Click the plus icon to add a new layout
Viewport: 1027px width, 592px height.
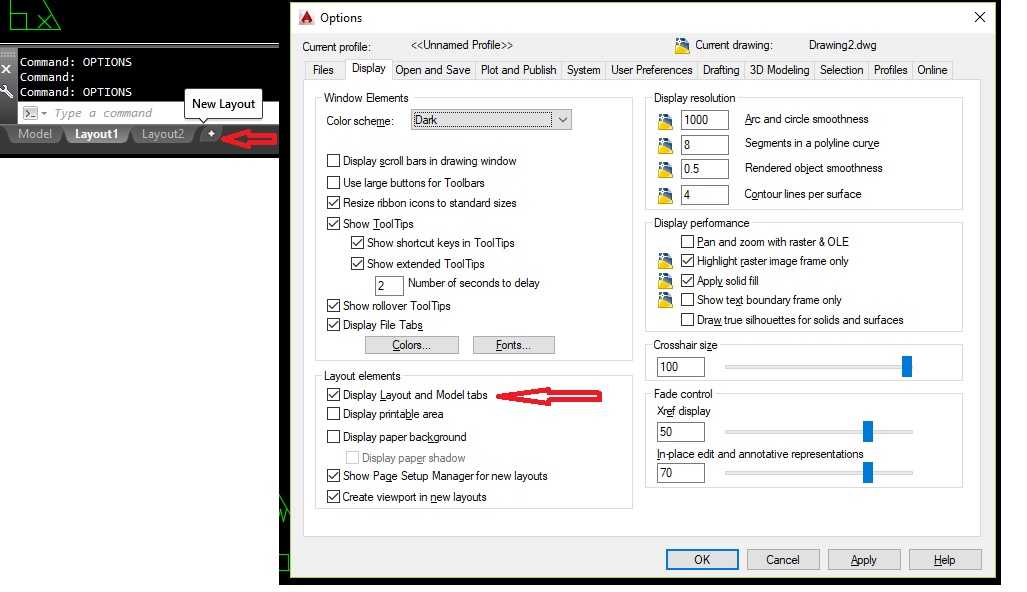coord(210,133)
